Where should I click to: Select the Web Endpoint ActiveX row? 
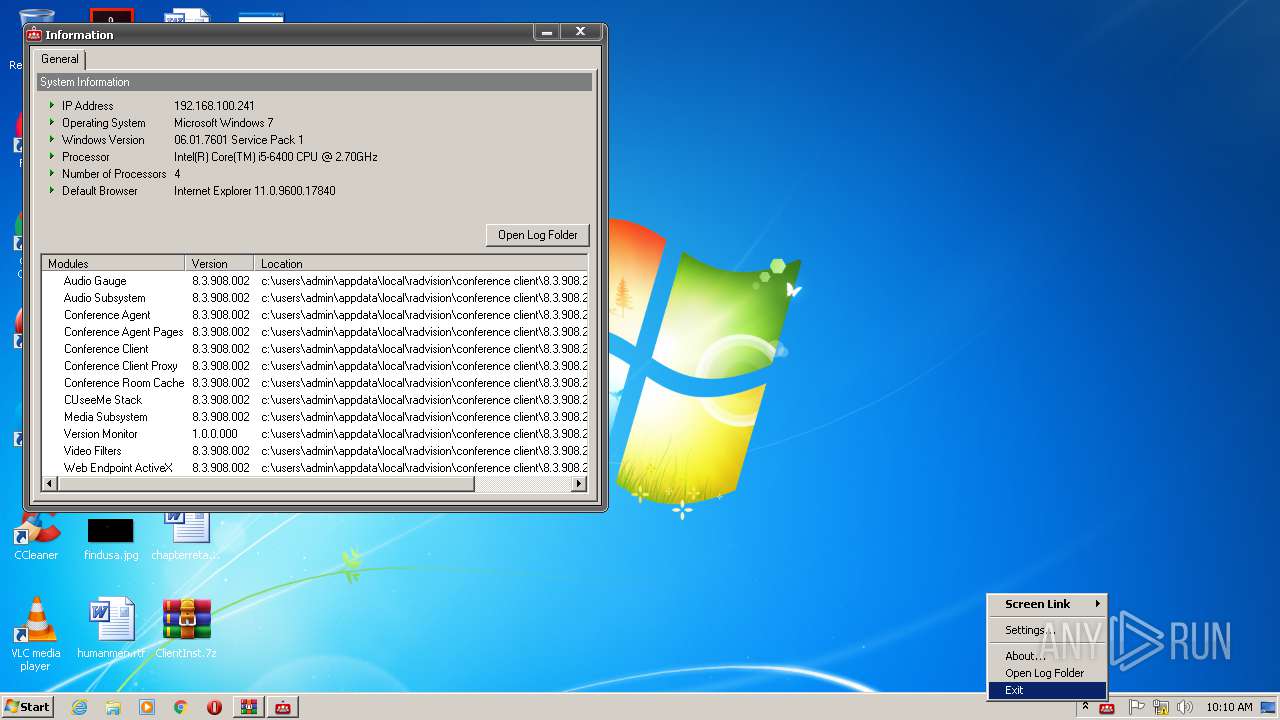pos(314,468)
